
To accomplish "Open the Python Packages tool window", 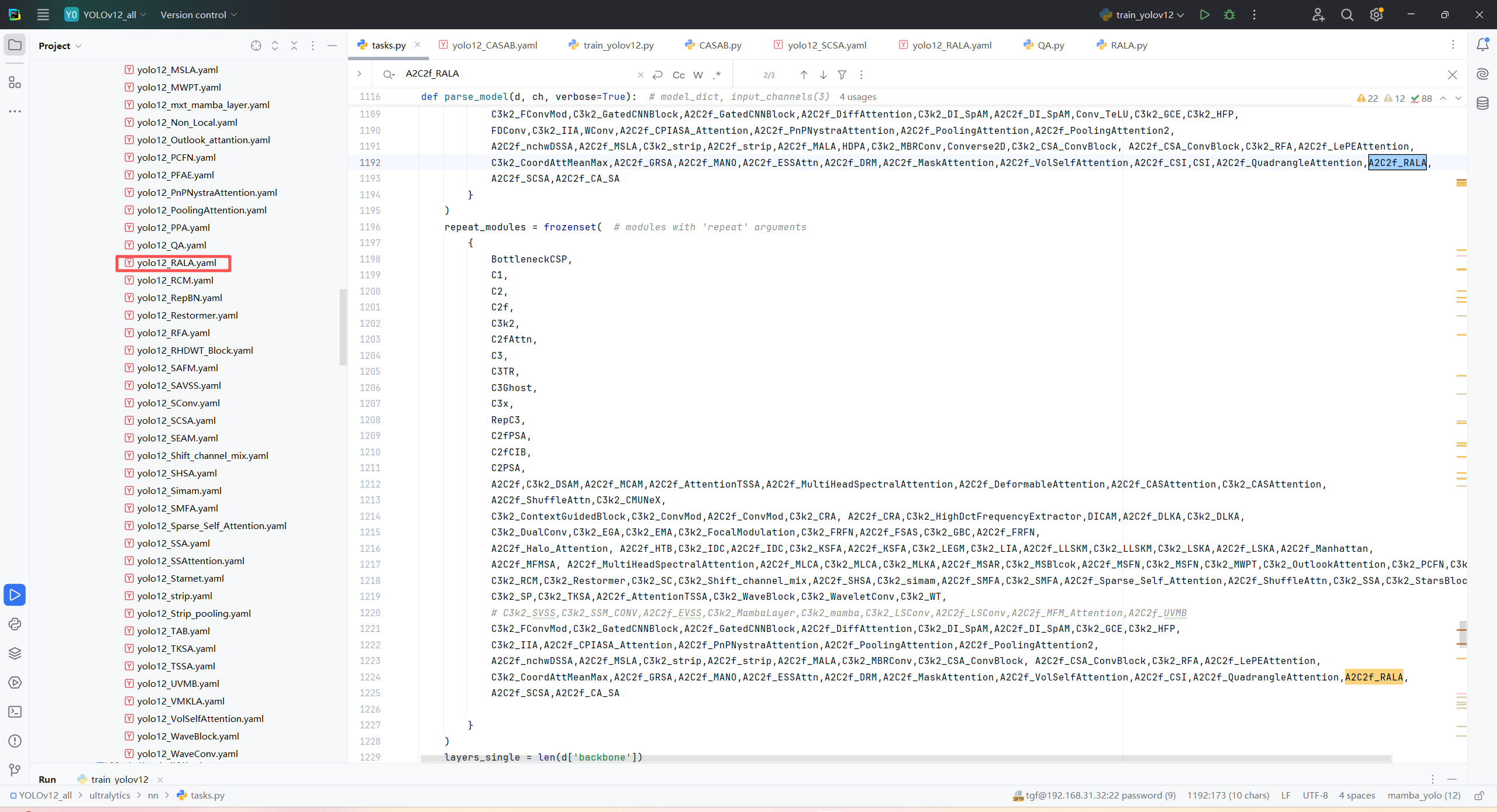I will tap(15, 653).
